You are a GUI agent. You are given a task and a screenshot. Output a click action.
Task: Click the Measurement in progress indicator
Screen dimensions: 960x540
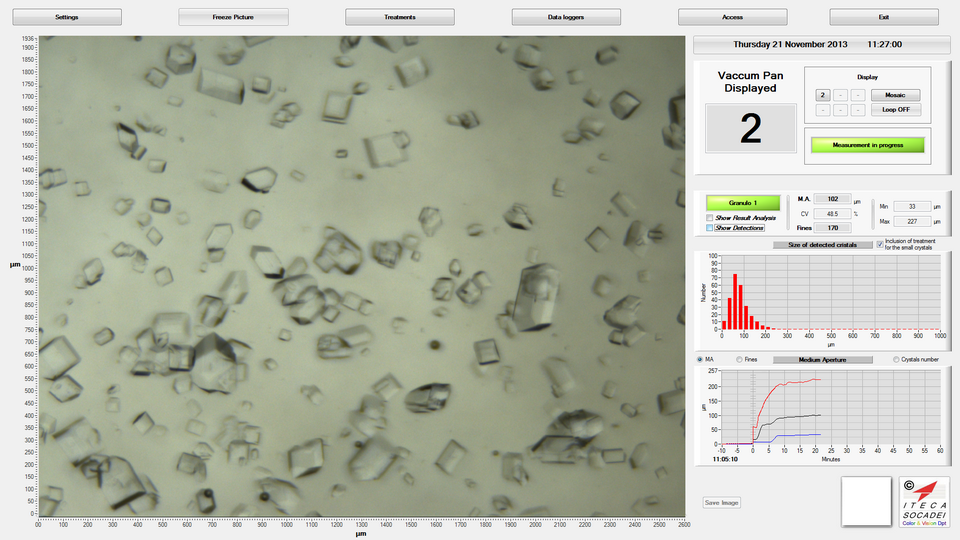tap(866, 145)
